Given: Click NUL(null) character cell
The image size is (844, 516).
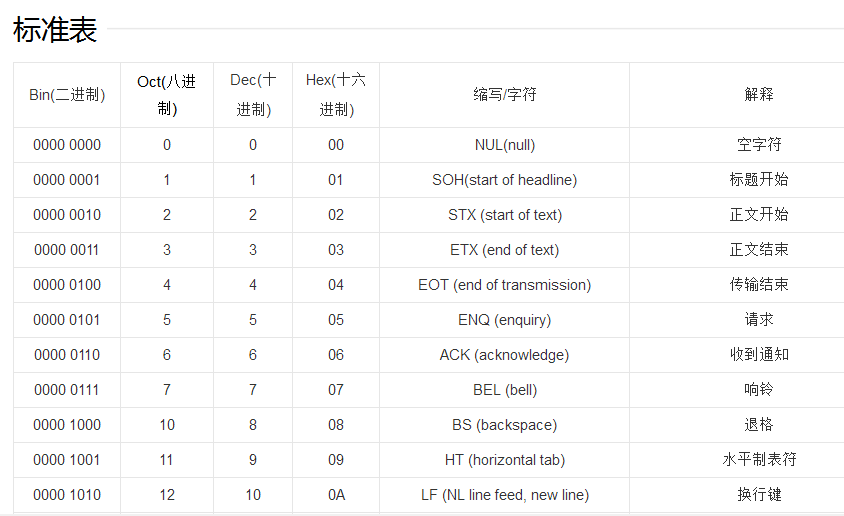Looking at the screenshot, I should 505,145.
